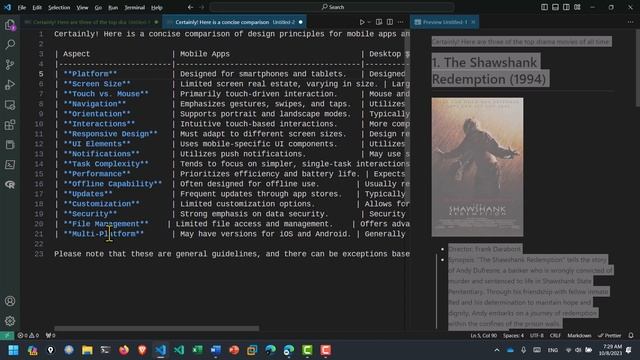
Task: Open the Explorer view in activity bar
Action: [x=10, y=25]
